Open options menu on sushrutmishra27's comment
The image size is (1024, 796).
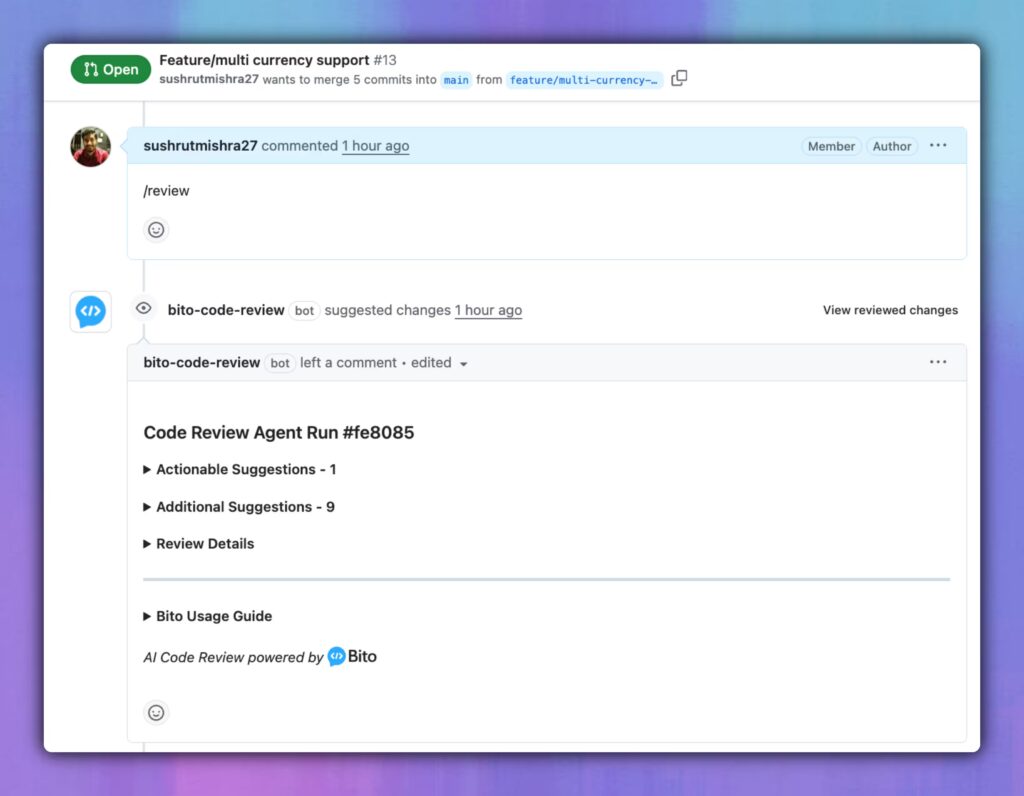click(x=938, y=146)
